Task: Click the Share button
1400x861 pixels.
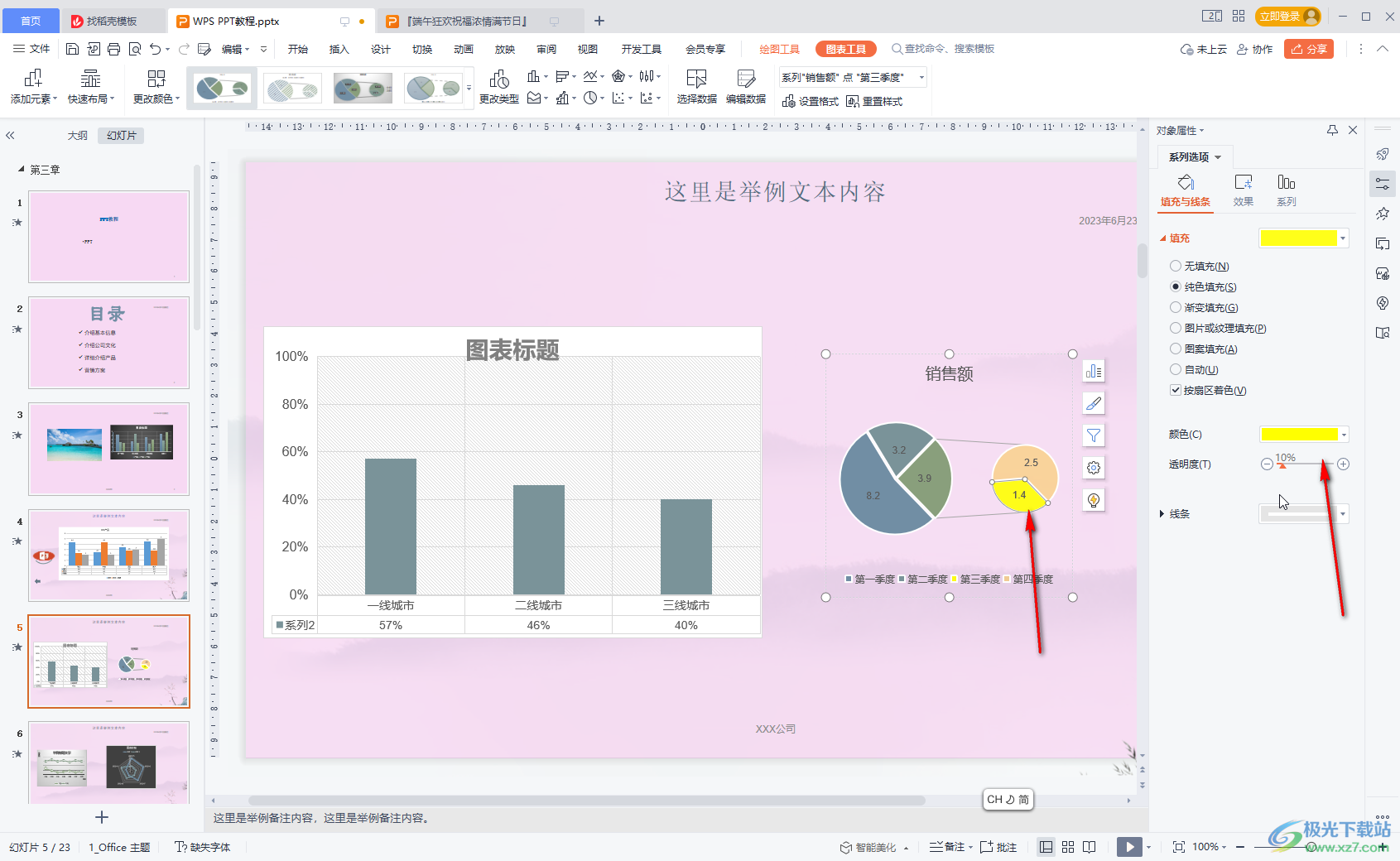Action: (1309, 49)
